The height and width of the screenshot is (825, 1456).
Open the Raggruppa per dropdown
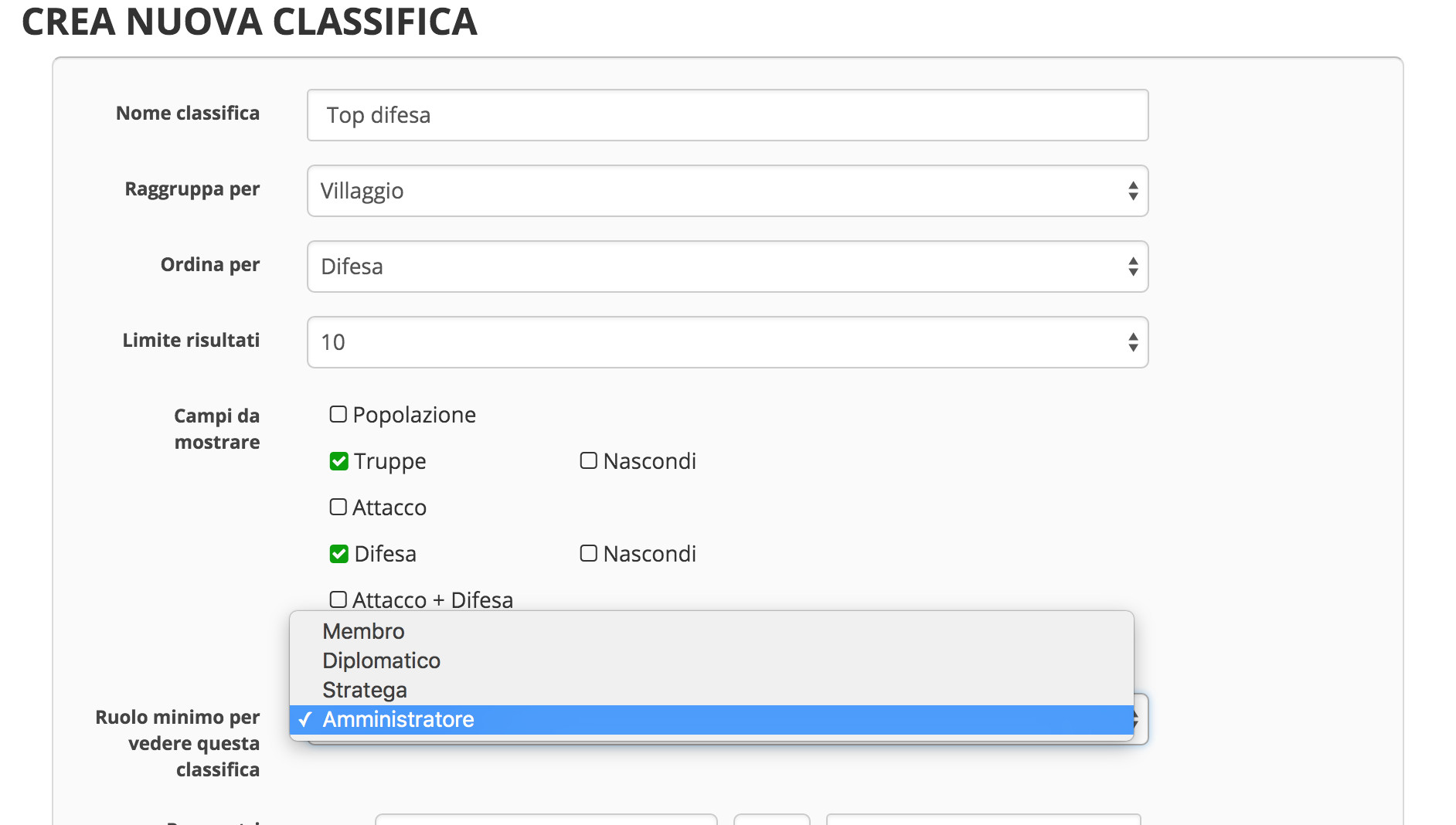coord(727,191)
